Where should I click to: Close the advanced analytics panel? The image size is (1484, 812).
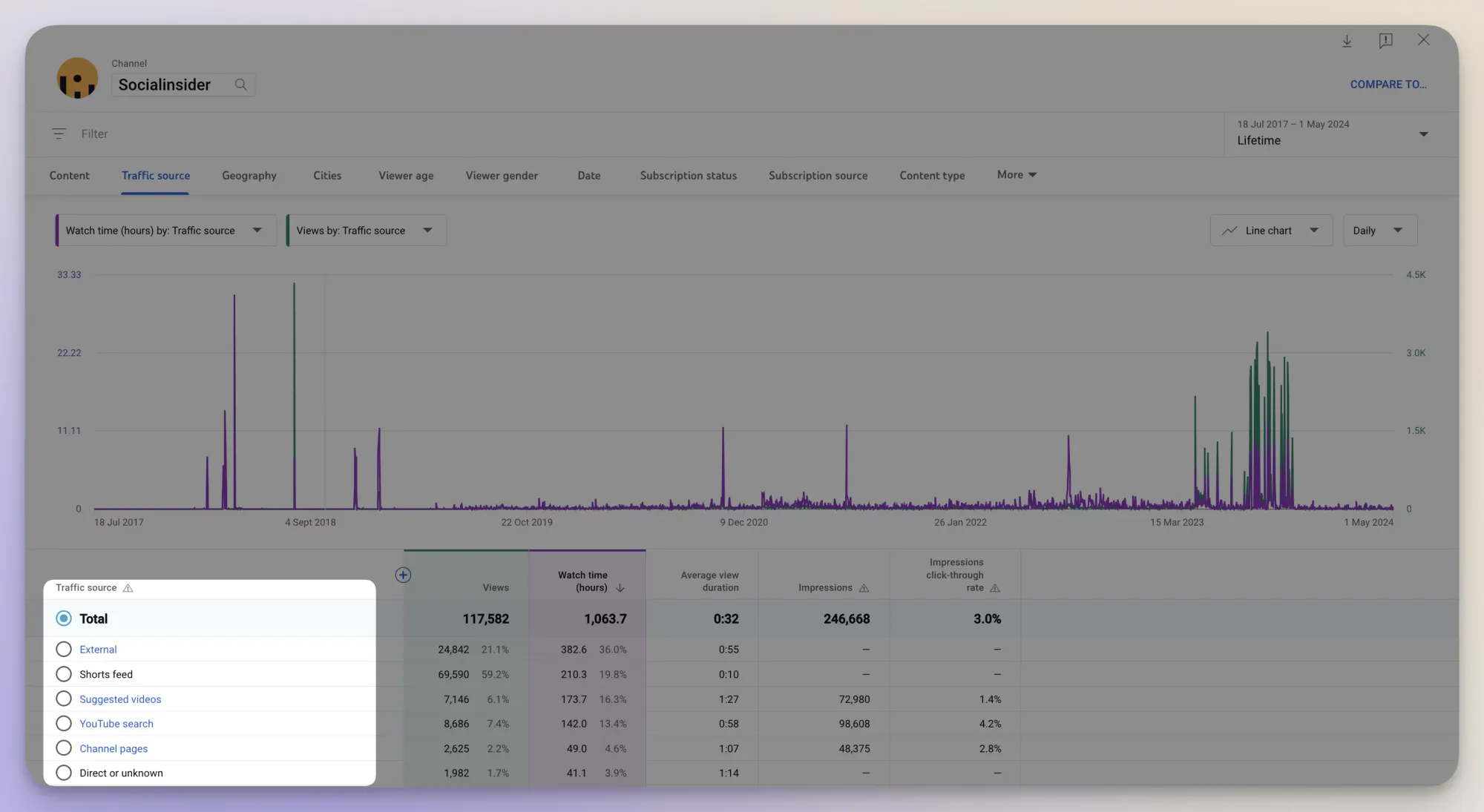point(1423,40)
